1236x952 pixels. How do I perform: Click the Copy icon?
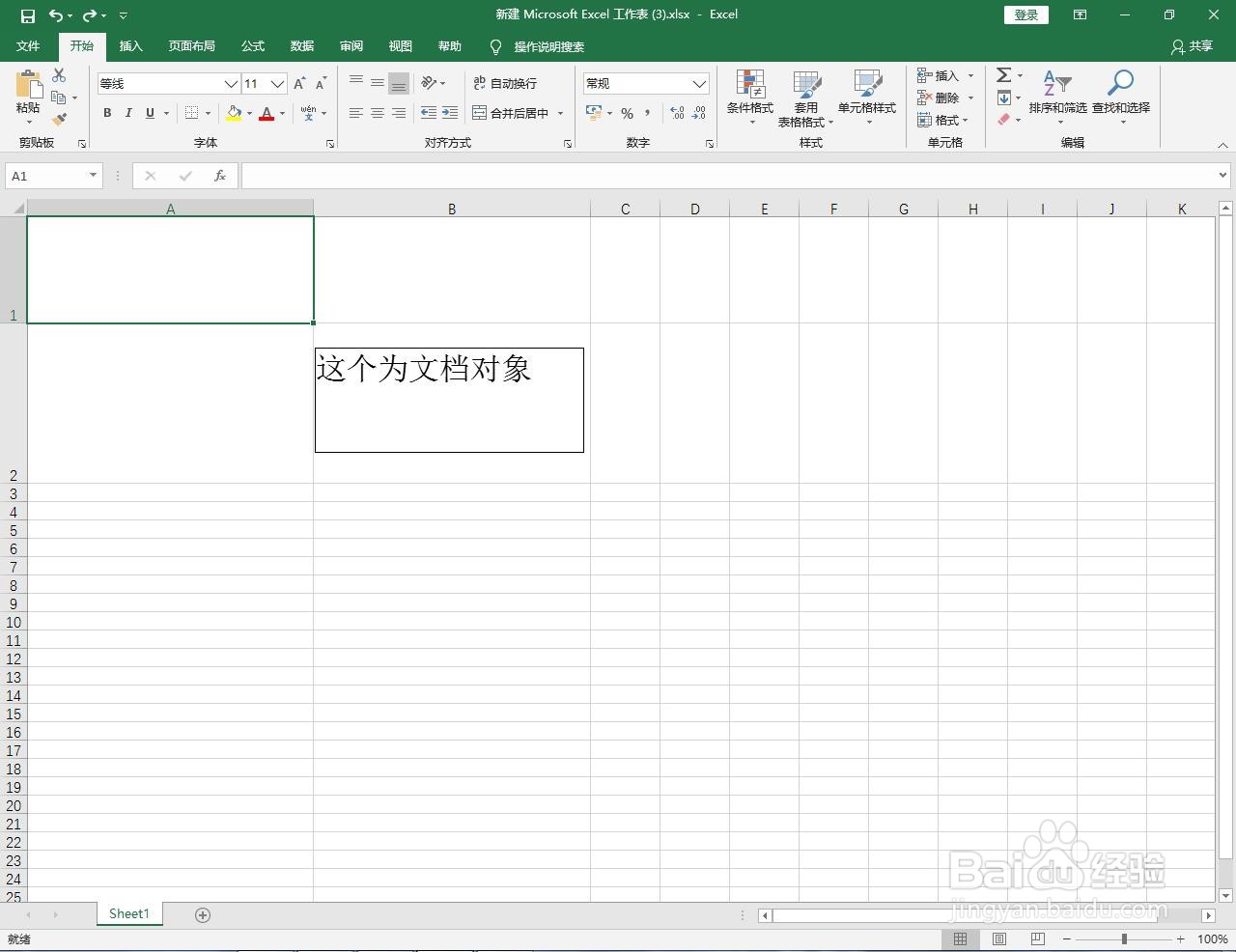(59, 98)
